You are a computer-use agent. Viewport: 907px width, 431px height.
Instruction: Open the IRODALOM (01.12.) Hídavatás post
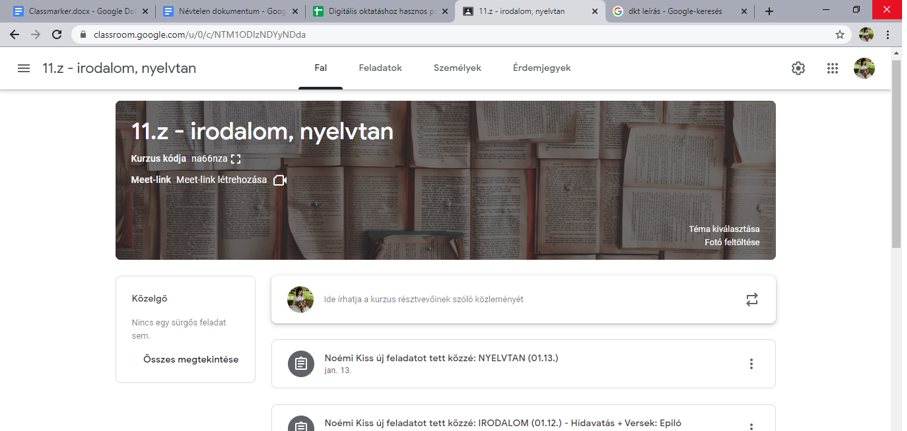coord(523,418)
